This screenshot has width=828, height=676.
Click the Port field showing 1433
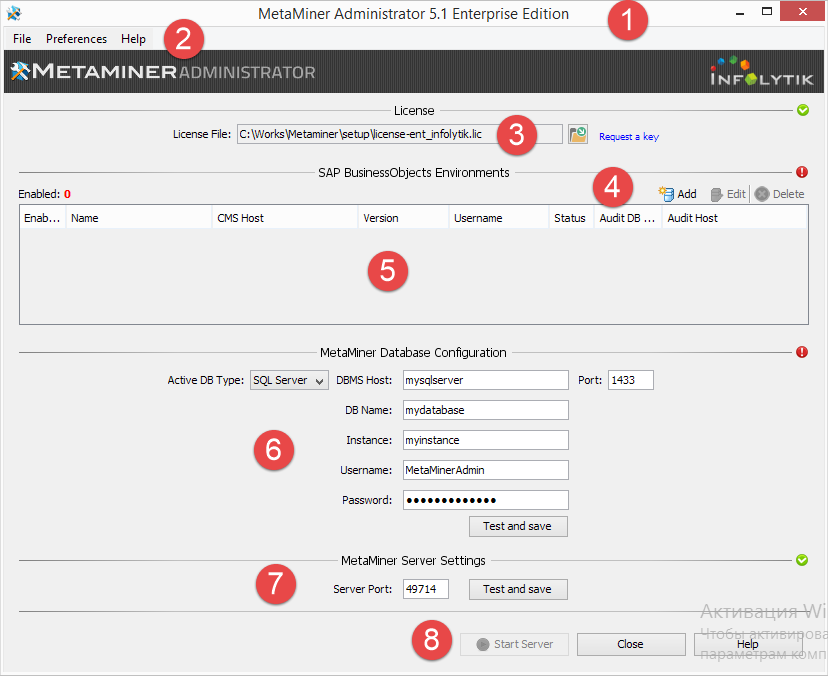[631, 380]
